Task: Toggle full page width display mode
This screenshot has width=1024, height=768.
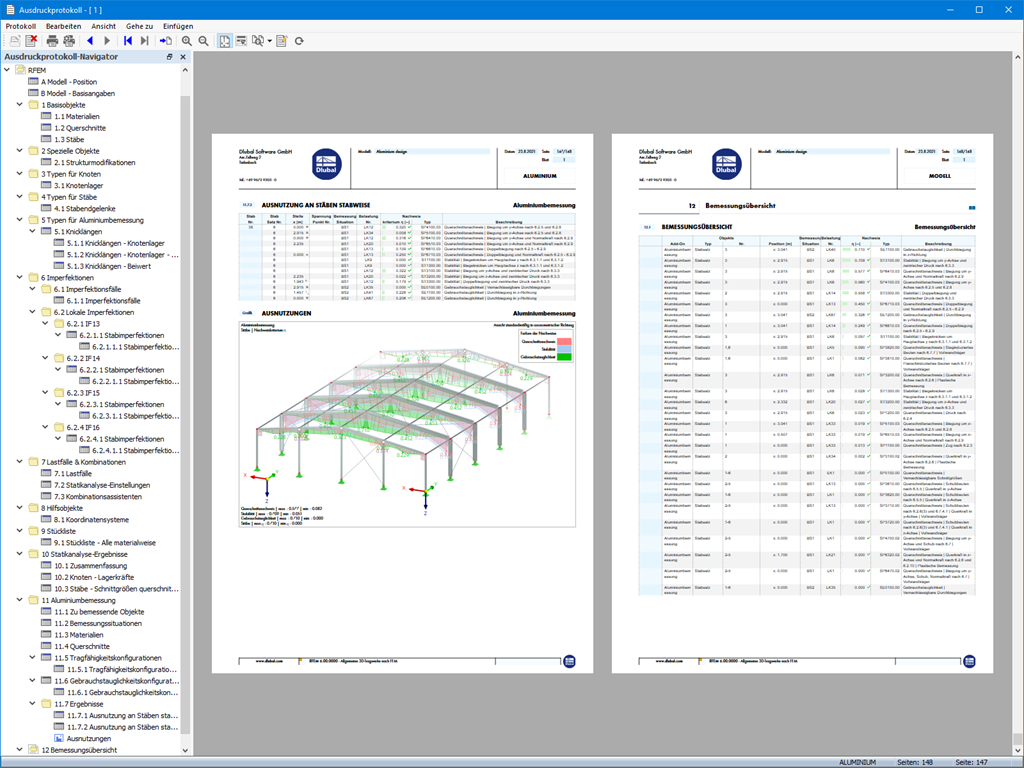Action: pyautogui.click(x=241, y=41)
